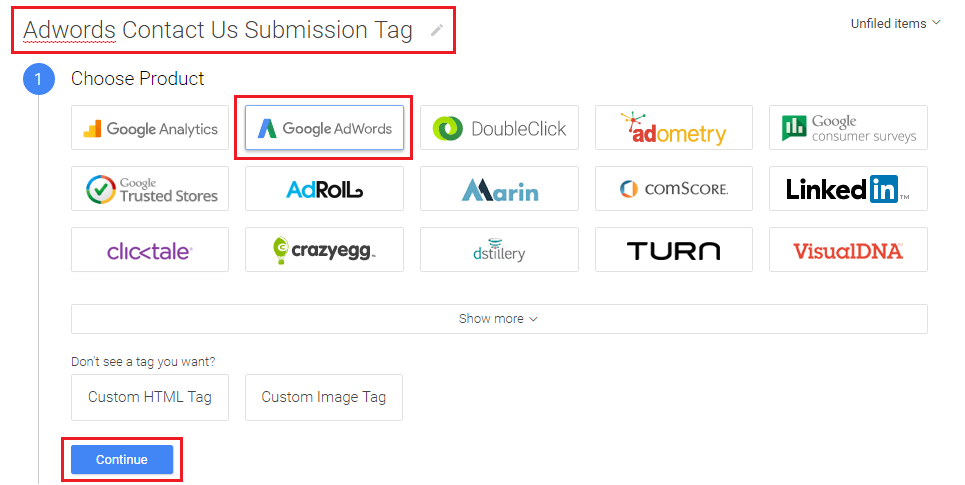Open the Unfiled items dropdown
Screen dimensions: 965x485
(x=895, y=23)
